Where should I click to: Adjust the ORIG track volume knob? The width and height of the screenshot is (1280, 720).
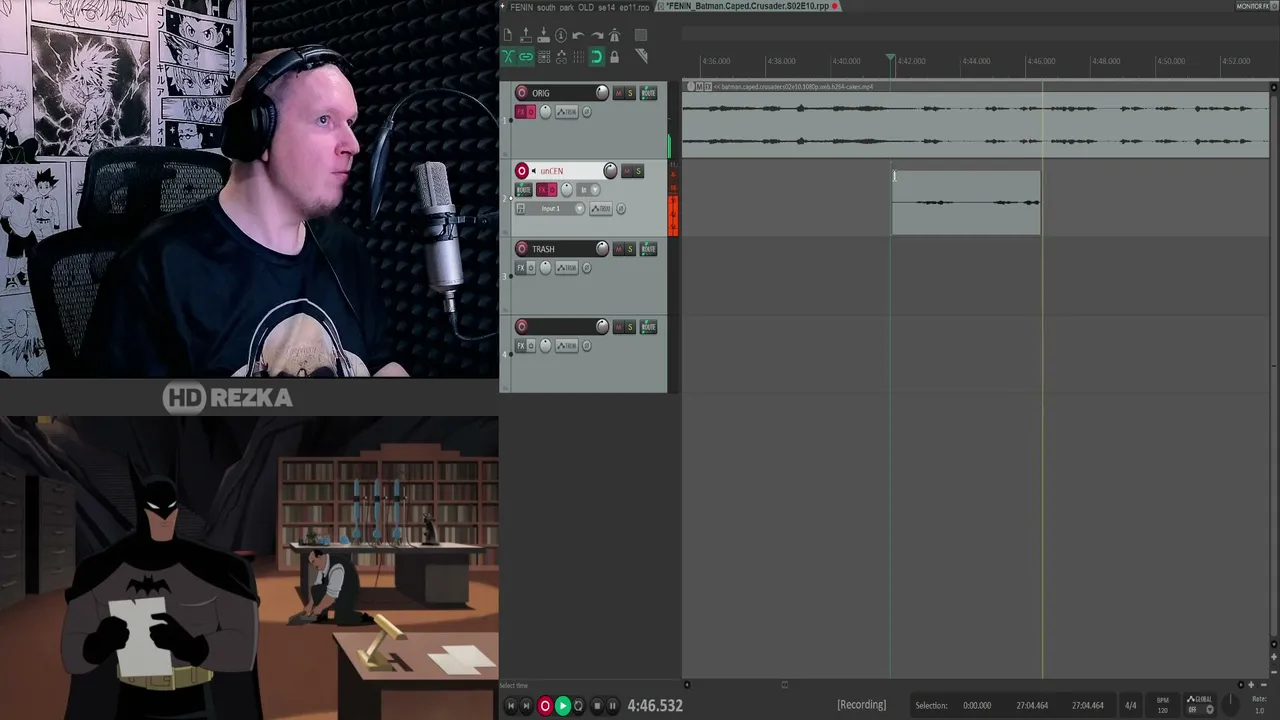[602, 93]
